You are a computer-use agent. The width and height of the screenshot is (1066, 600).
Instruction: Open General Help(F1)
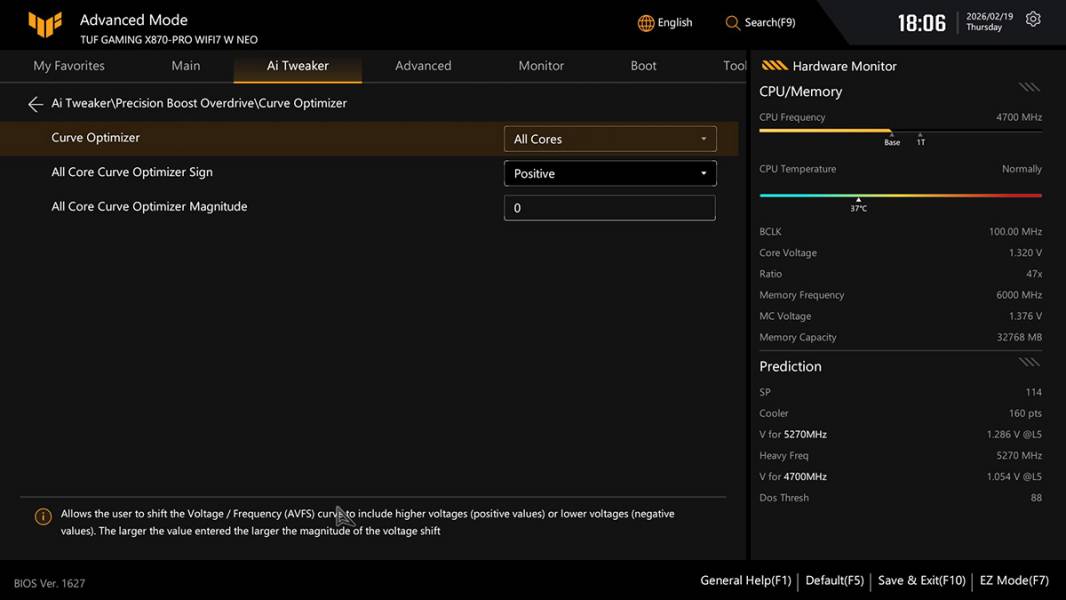[x=745, y=580]
